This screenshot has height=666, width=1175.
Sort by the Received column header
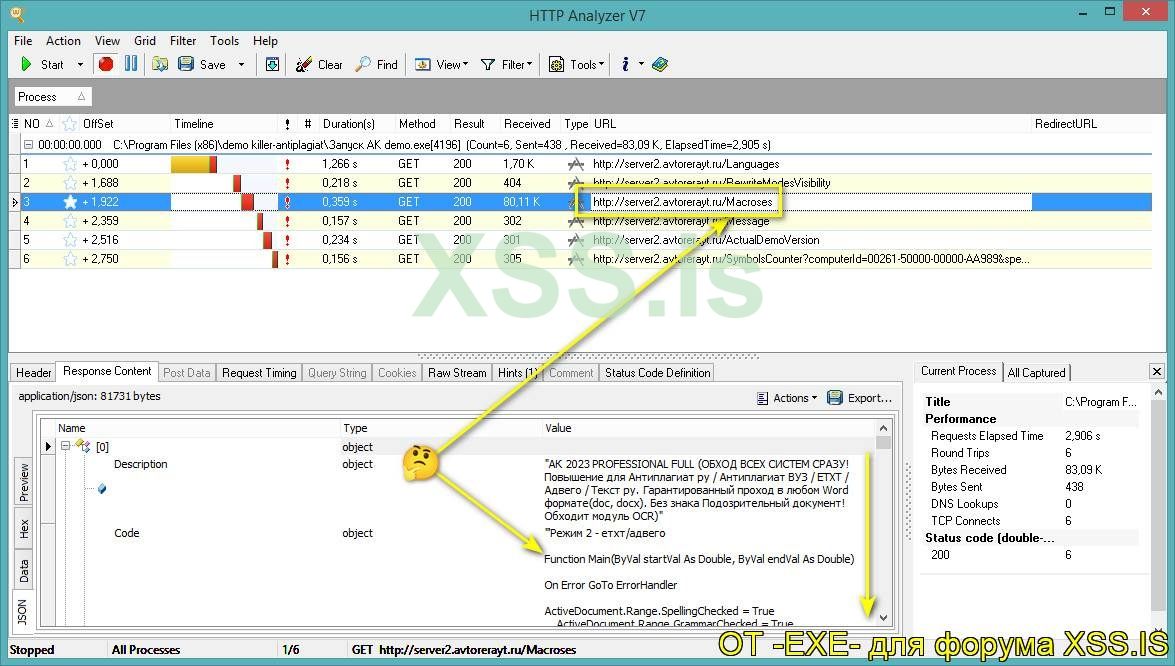[527, 124]
